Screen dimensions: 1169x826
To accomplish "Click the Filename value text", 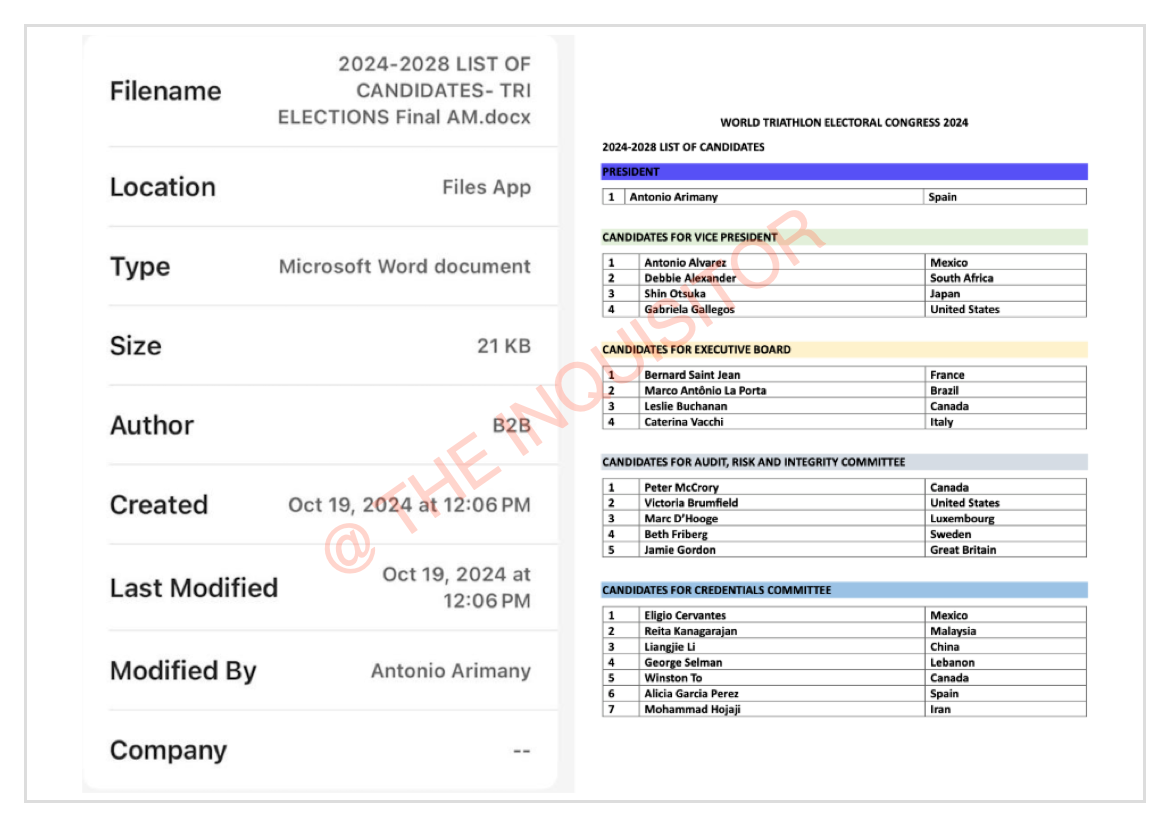I will click(x=404, y=90).
